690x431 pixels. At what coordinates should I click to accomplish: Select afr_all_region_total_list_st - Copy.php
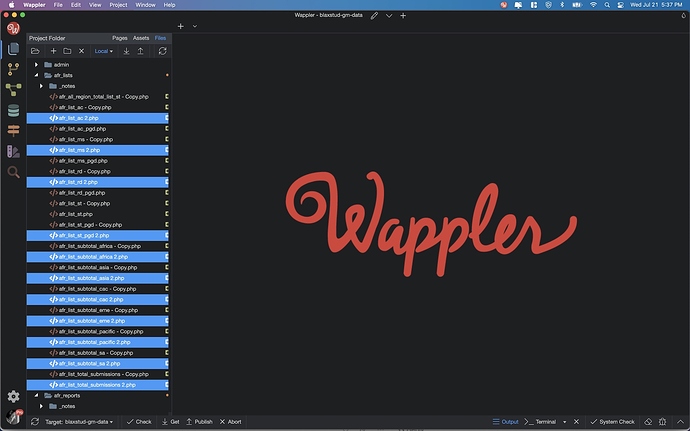97,97
